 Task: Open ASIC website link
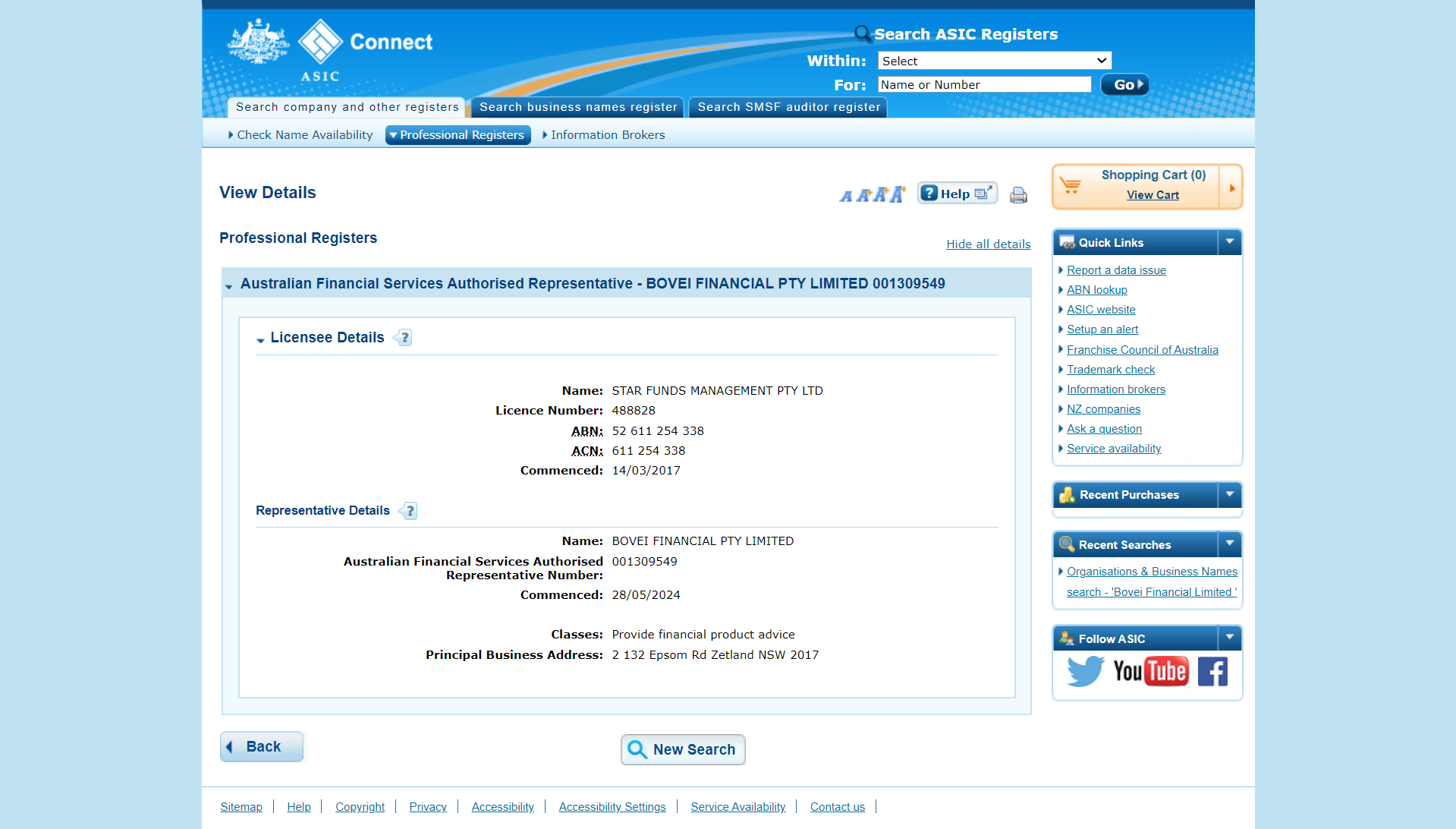tap(1102, 310)
